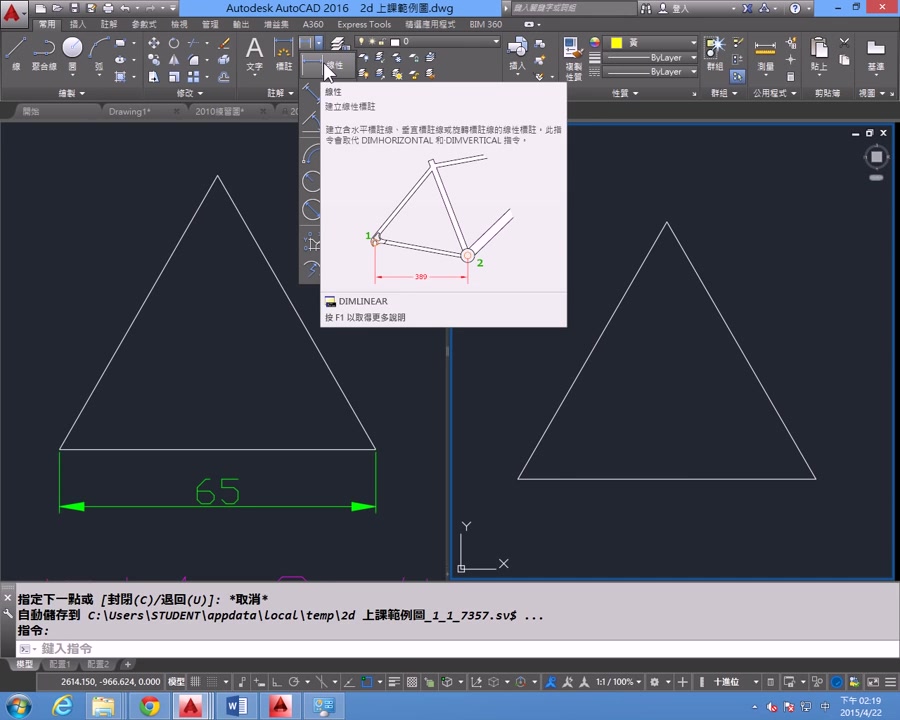This screenshot has height=720, width=900.
Task: Select the Line (線) draw tool
Action: pos(15,53)
